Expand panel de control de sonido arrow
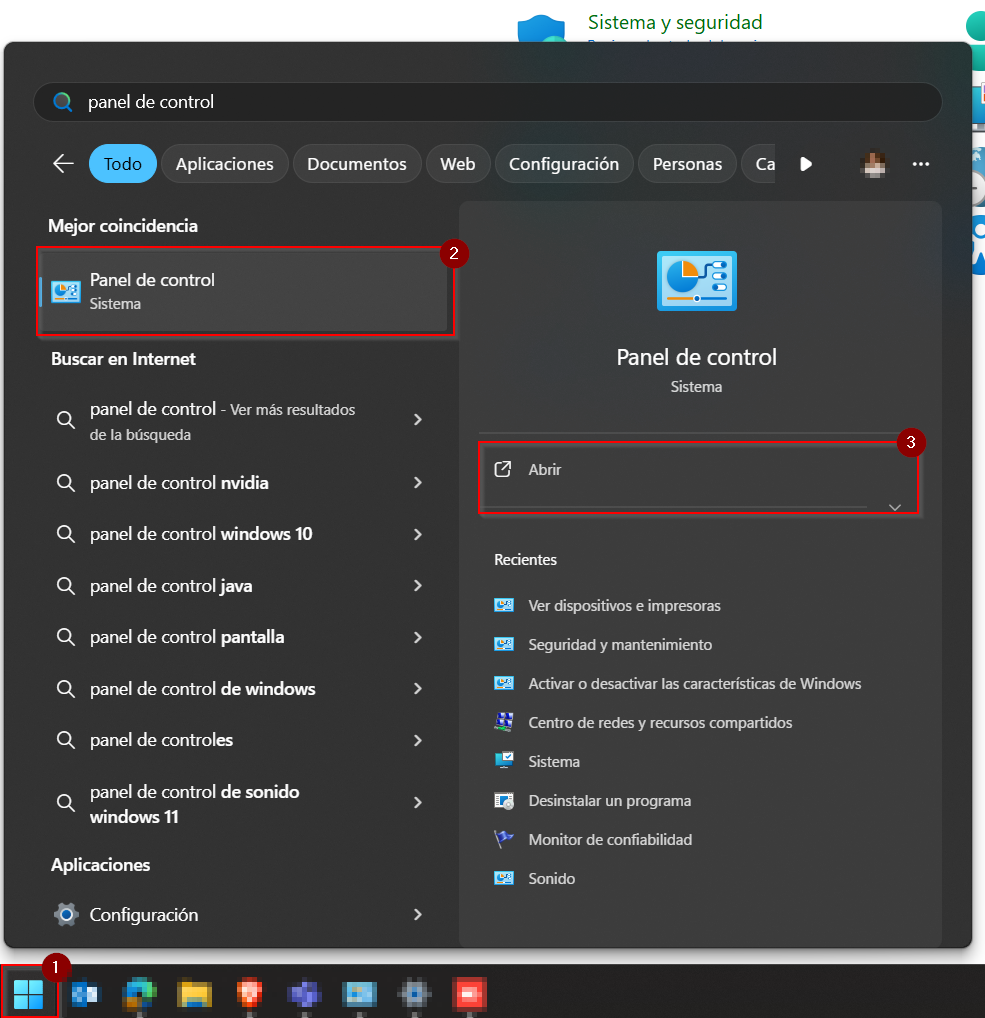Viewport: 985px width, 1018px height. pyautogui.click(x=418, y=803)
